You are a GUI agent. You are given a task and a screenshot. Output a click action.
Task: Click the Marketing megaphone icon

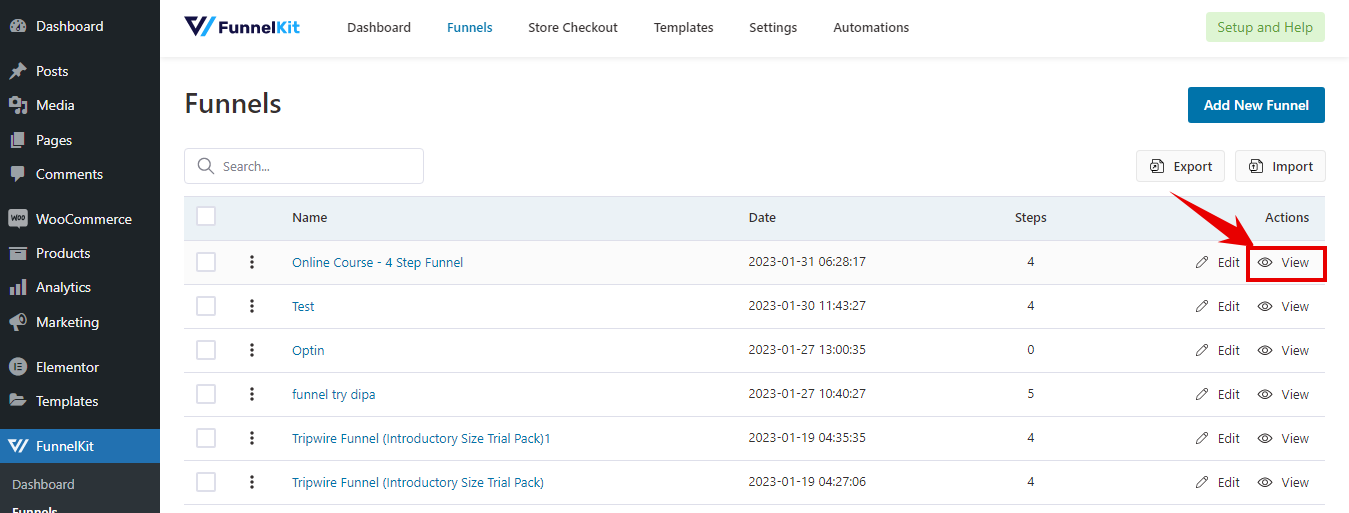coord(18,322)
